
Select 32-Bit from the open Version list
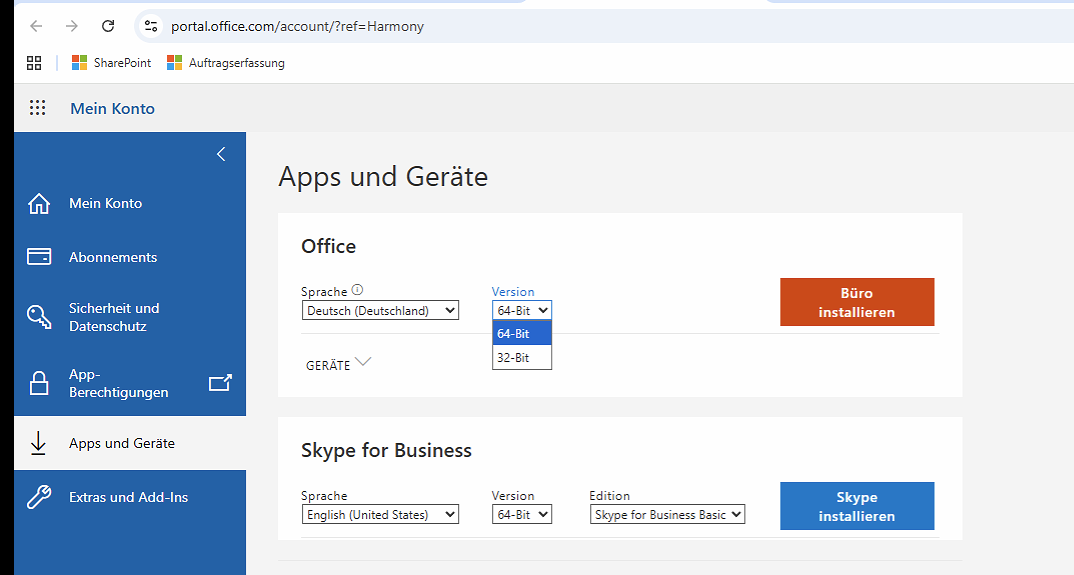point(521,357)
